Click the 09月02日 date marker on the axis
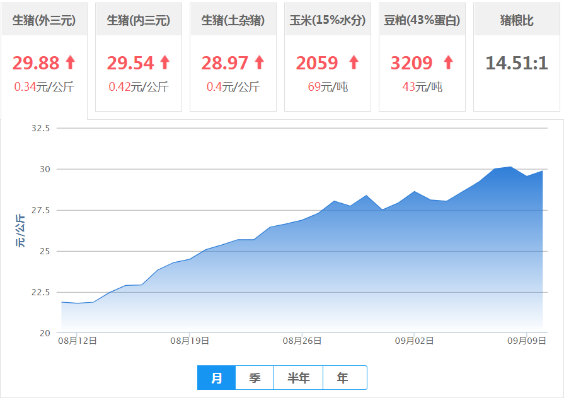Viewport: 564px width, 400px height. pyautogui.click(x=414, y=341)
